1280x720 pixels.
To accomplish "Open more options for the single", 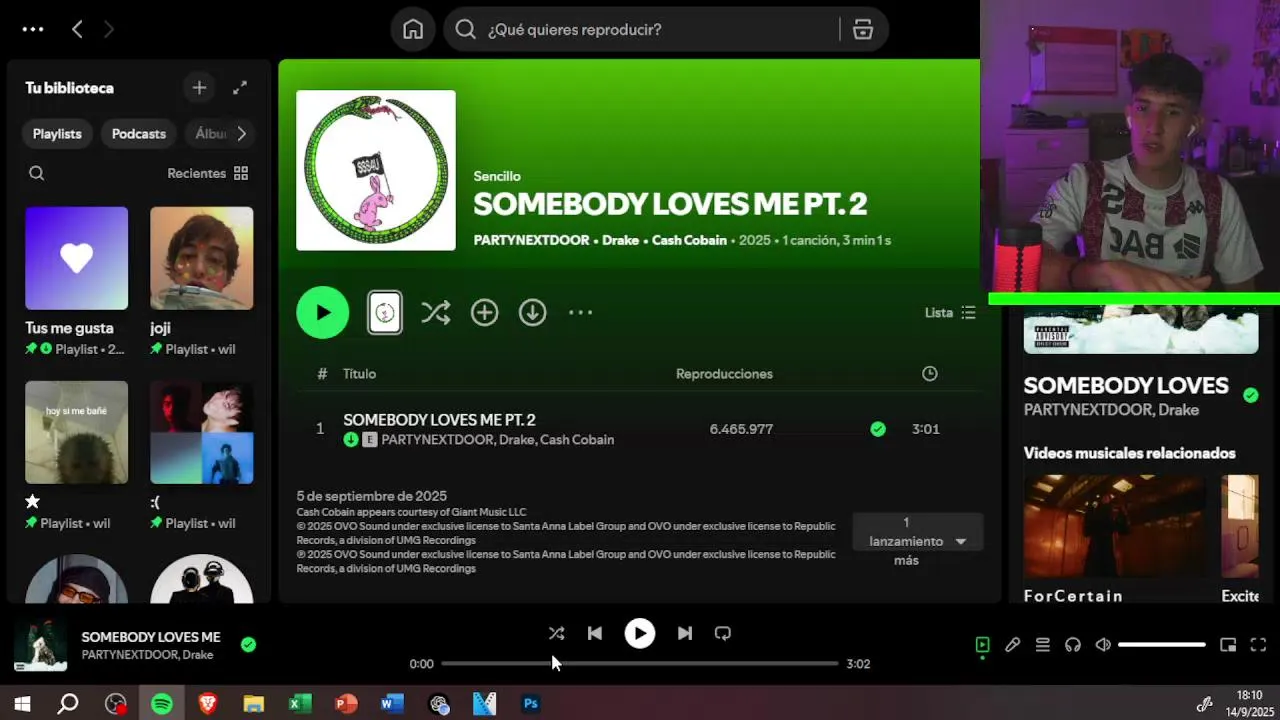I will (581, 313).
